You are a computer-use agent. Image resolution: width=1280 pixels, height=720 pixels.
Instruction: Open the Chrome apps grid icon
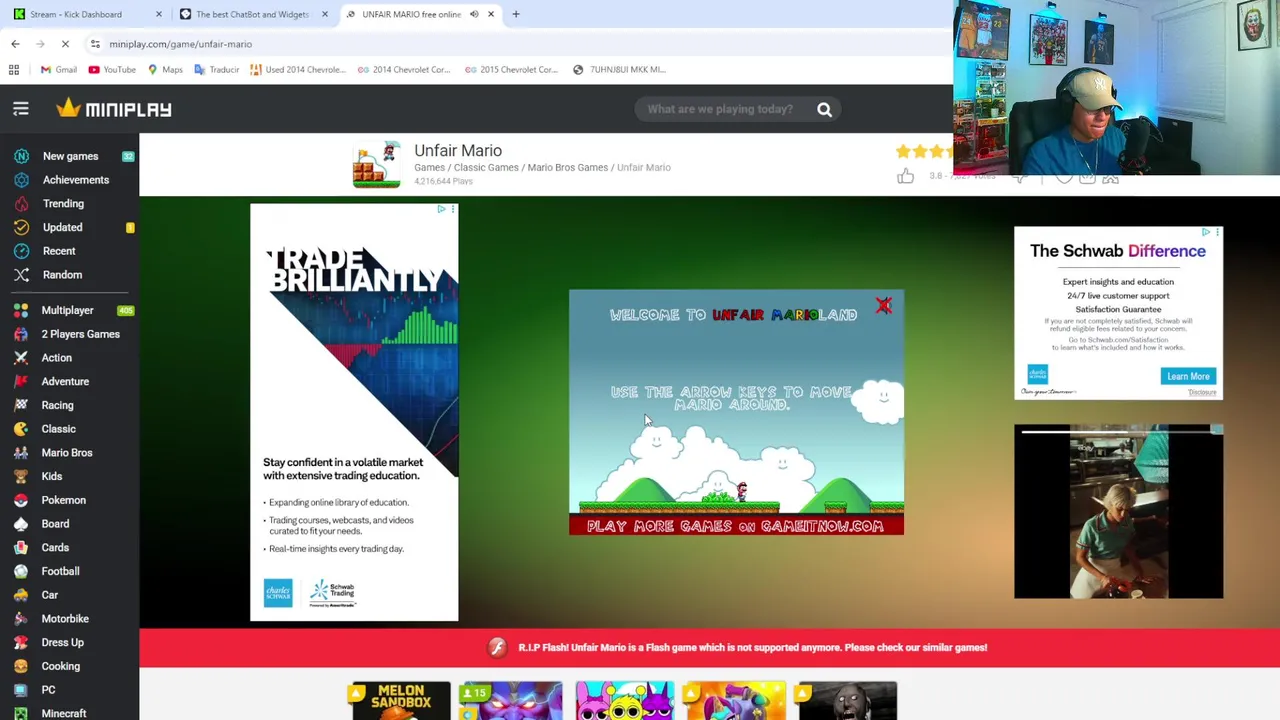click(14, 70)
